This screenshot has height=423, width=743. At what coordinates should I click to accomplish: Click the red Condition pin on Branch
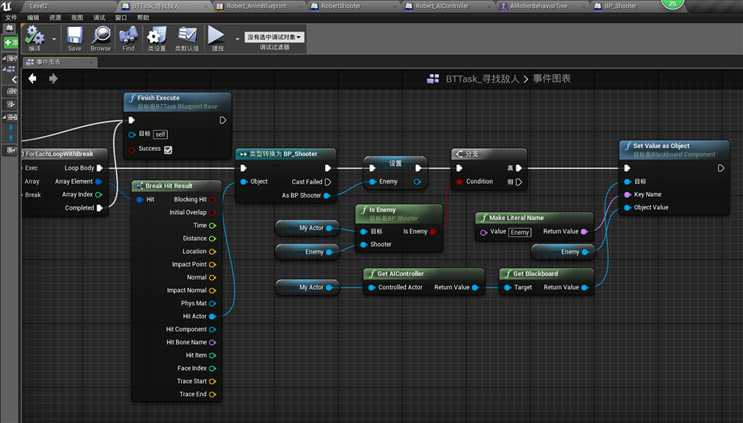click(x=459, y=181)
